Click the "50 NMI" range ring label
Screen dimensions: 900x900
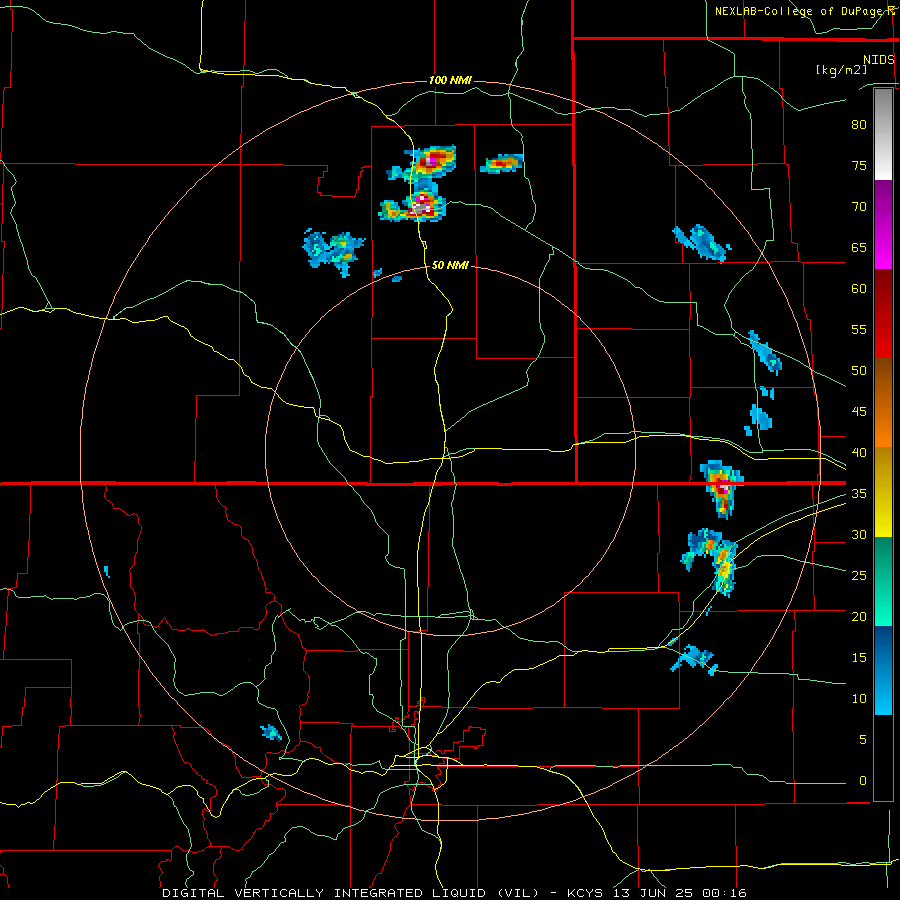[x=450, y=265]
